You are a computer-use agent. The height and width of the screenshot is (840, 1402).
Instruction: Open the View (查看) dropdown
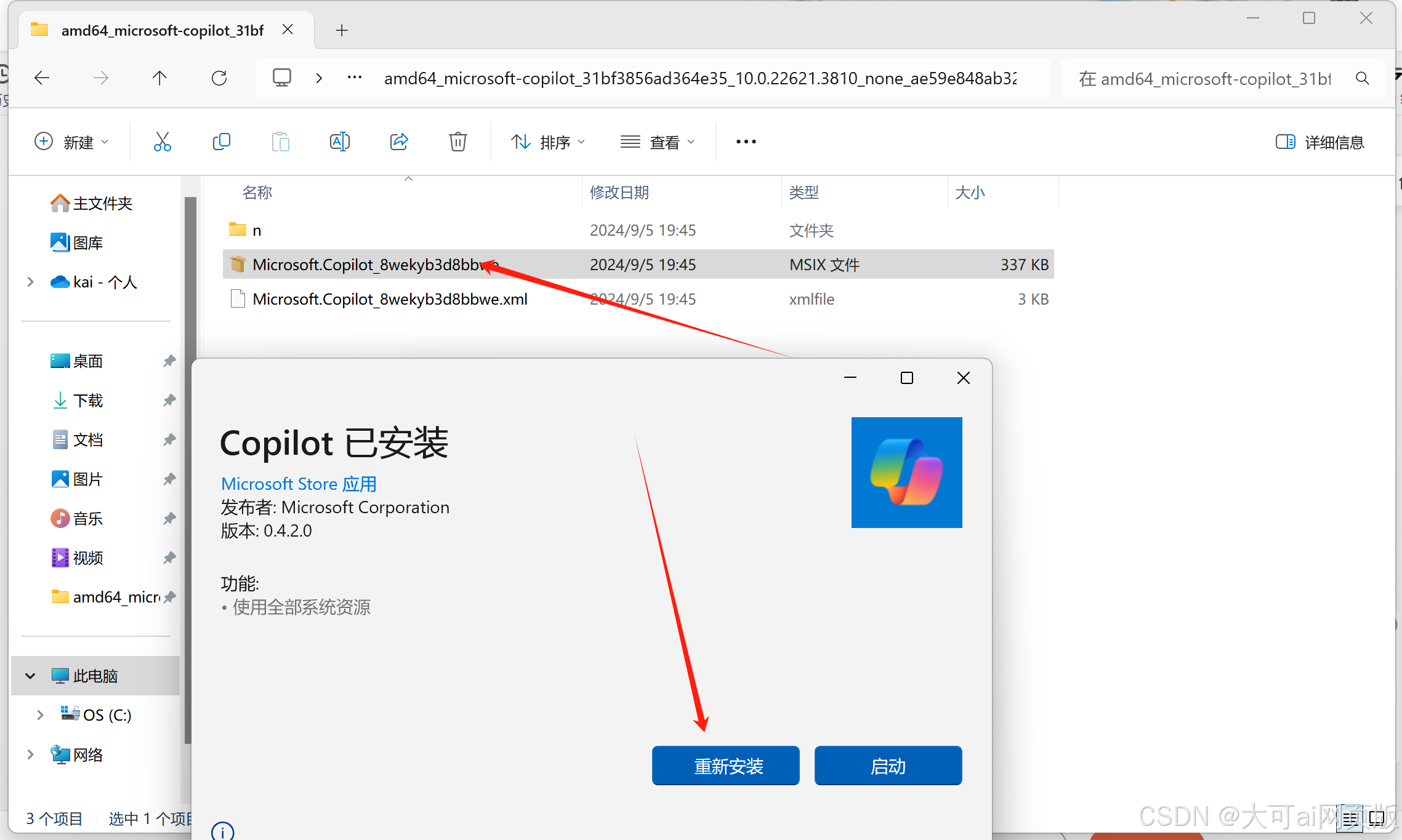click(658, 142)
